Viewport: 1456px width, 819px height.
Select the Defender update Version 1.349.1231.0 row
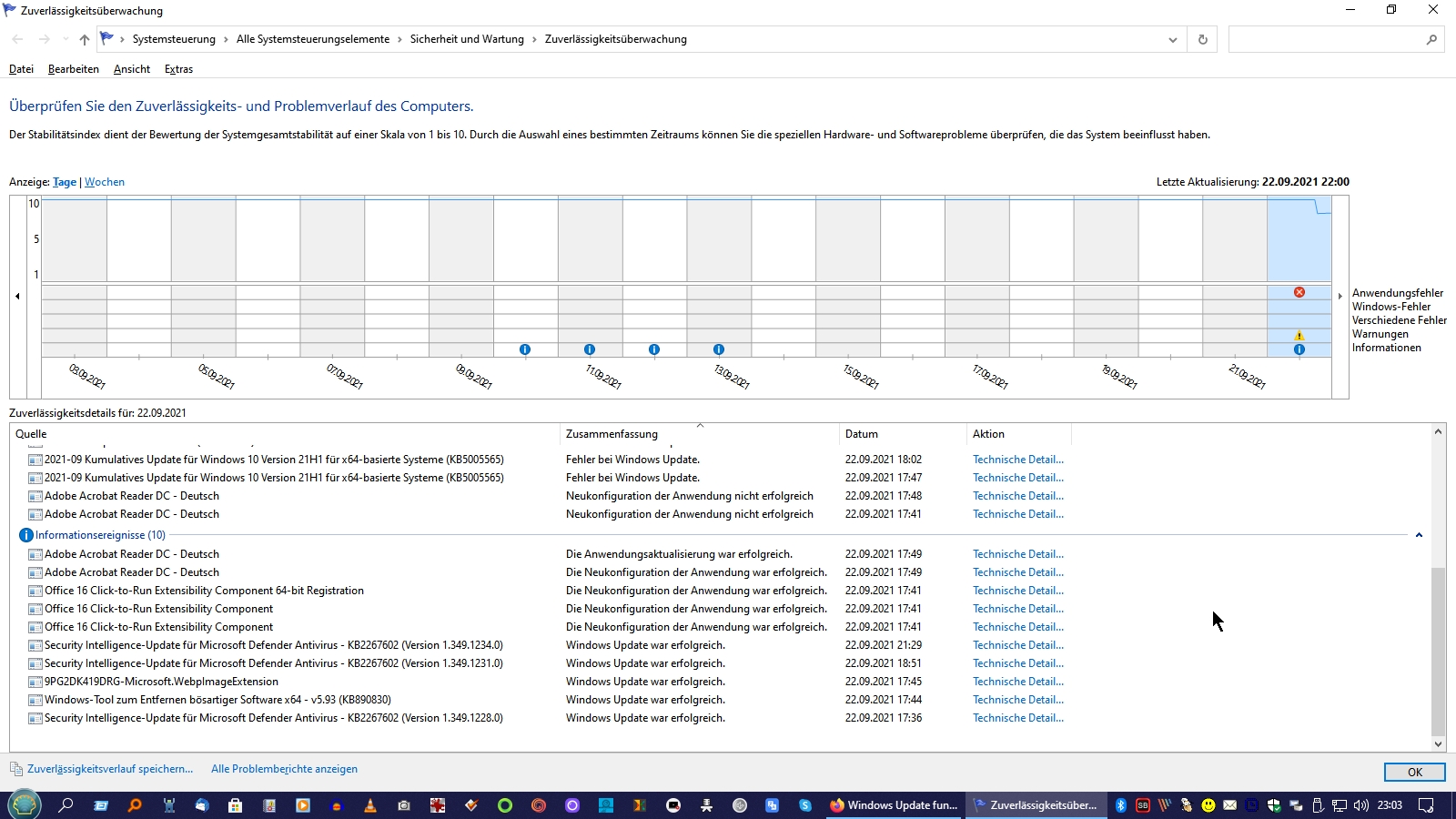coord(546,663)
